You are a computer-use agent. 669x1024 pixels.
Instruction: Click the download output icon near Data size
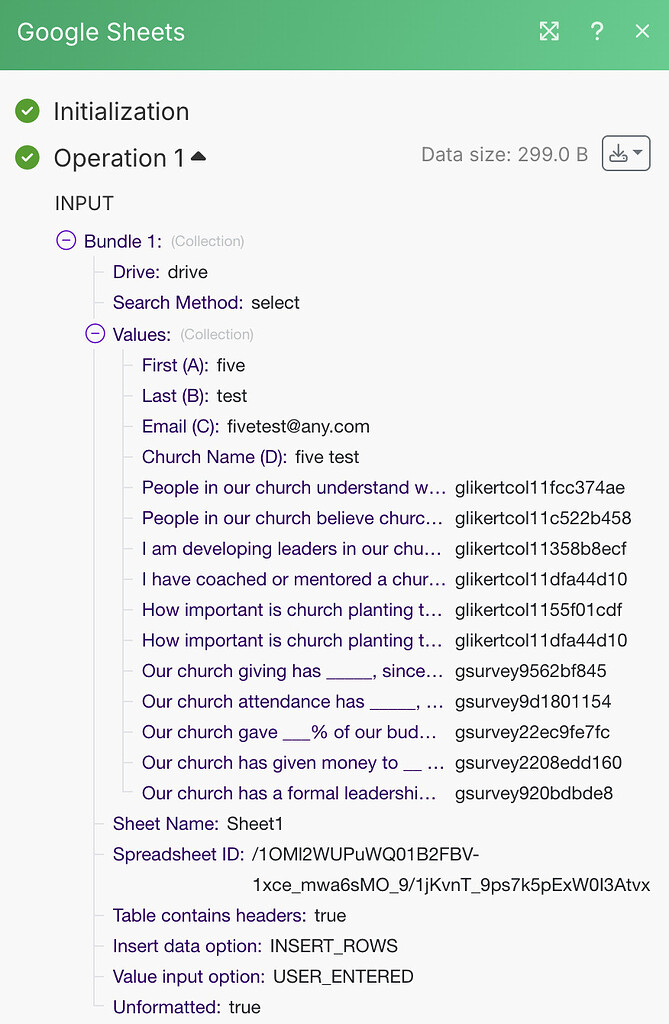pos(620,153)
